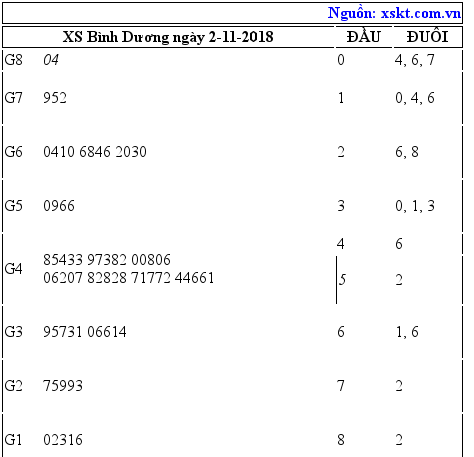
Task: Click the tail values 4, 6, 7
Action: [415, 60]
